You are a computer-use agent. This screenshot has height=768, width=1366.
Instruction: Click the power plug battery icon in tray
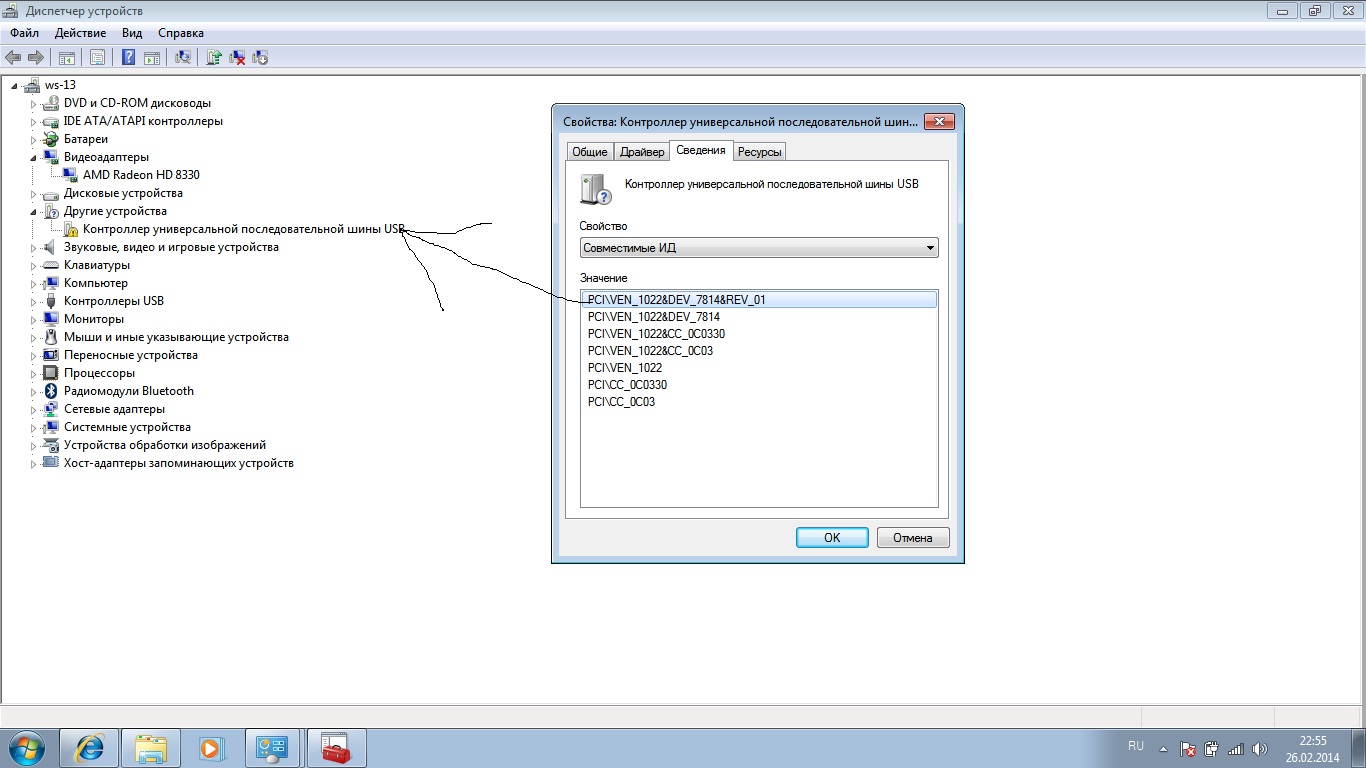tap(1212, 748)
